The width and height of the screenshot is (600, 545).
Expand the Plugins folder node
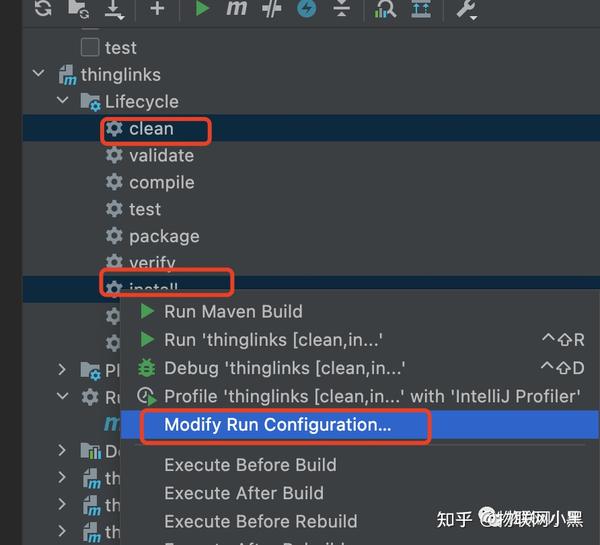(62, 369)
